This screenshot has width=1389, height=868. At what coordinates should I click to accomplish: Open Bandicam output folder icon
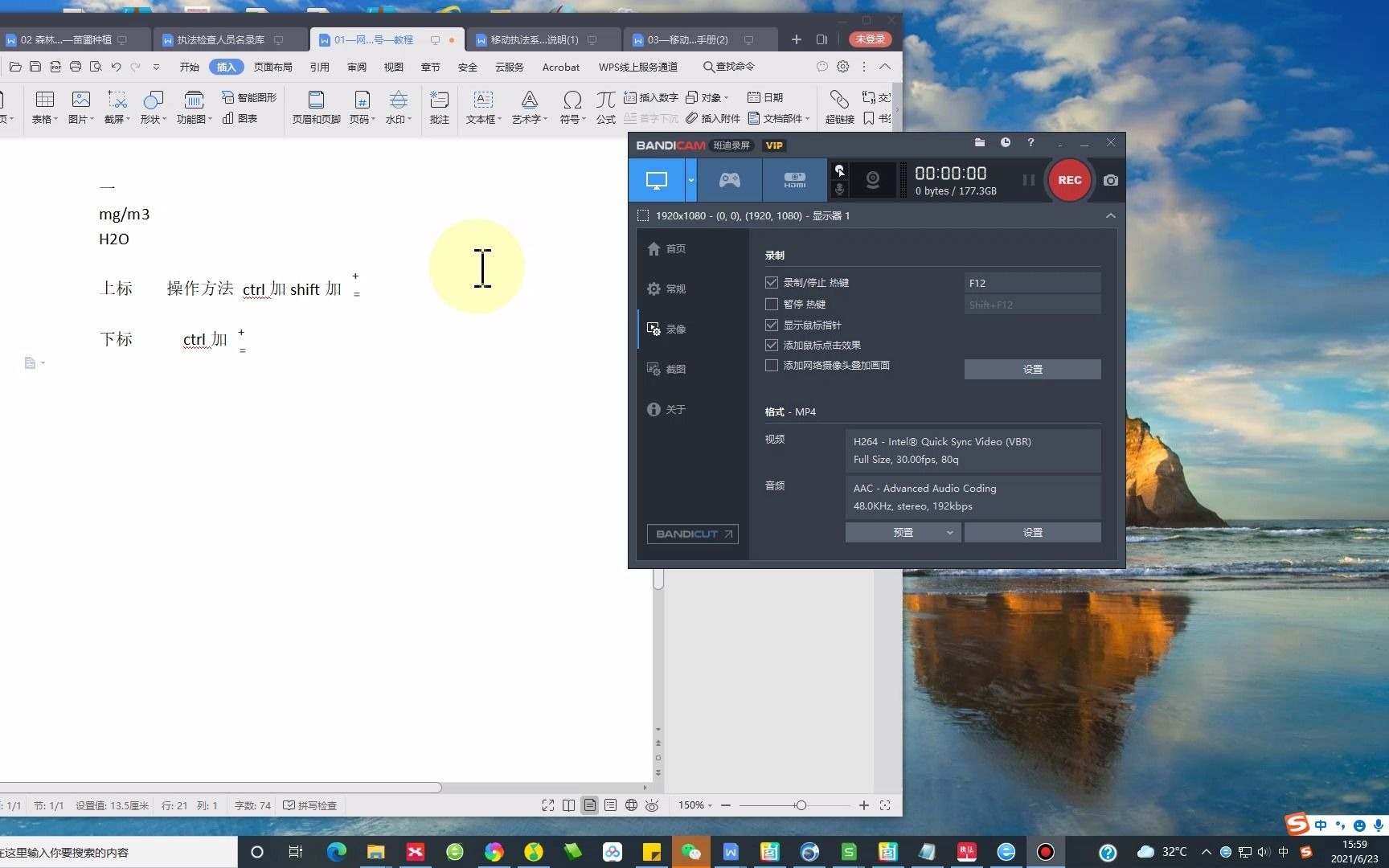click(979, 142)
